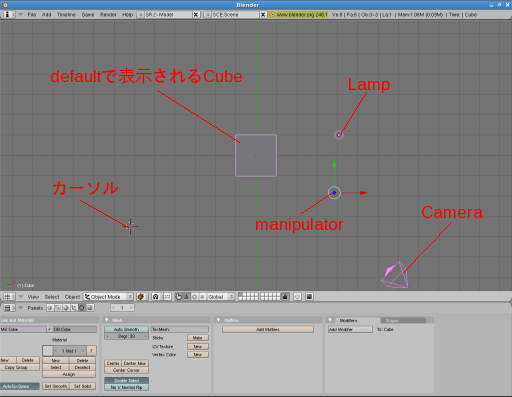Toggle the 3D manipulator hand icon

[x=179, y=297]
